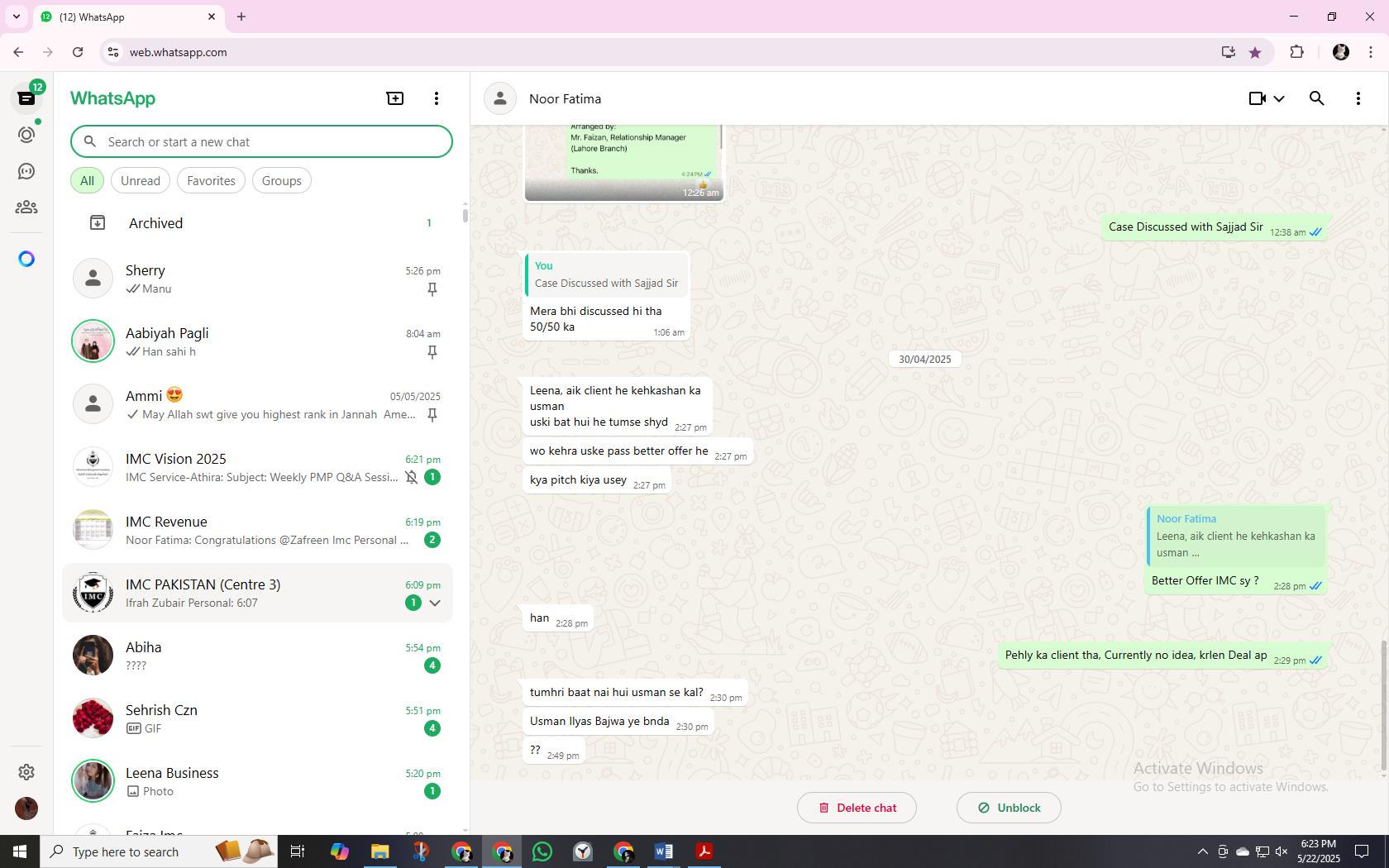Select the (12) WhatsApp browser tab
Viewport: 1389px width, 868px height.
click(x=128, y=17)
